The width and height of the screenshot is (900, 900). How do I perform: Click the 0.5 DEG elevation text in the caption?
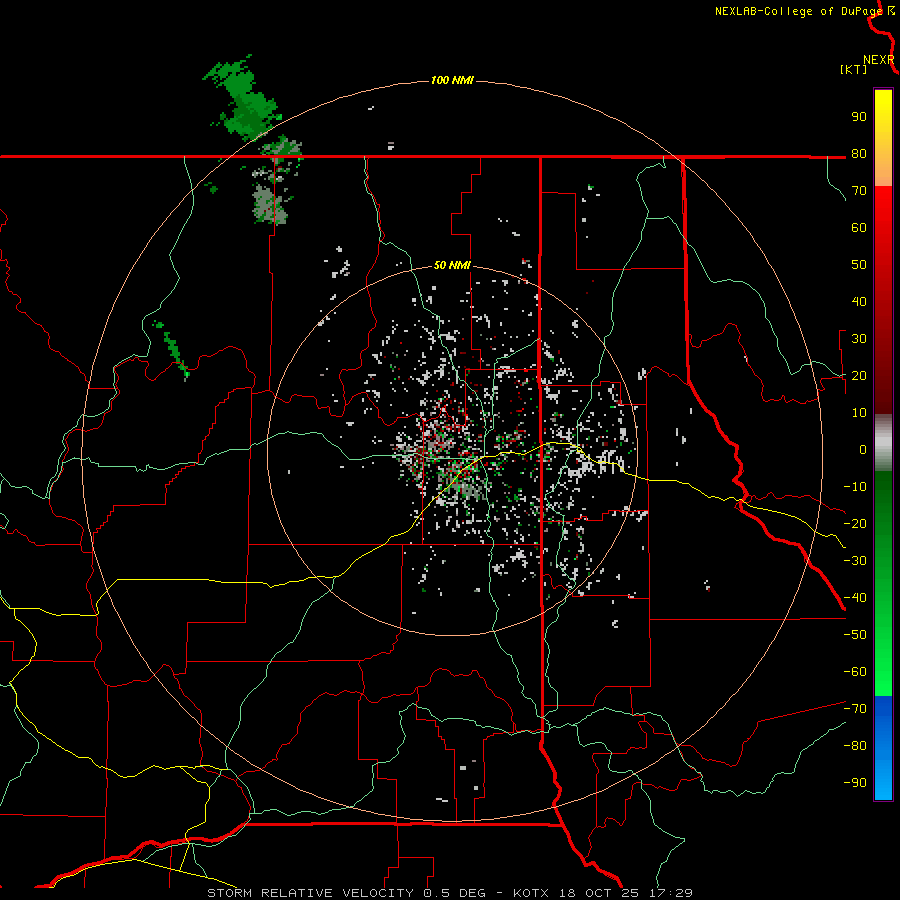(x=455, y=893)
